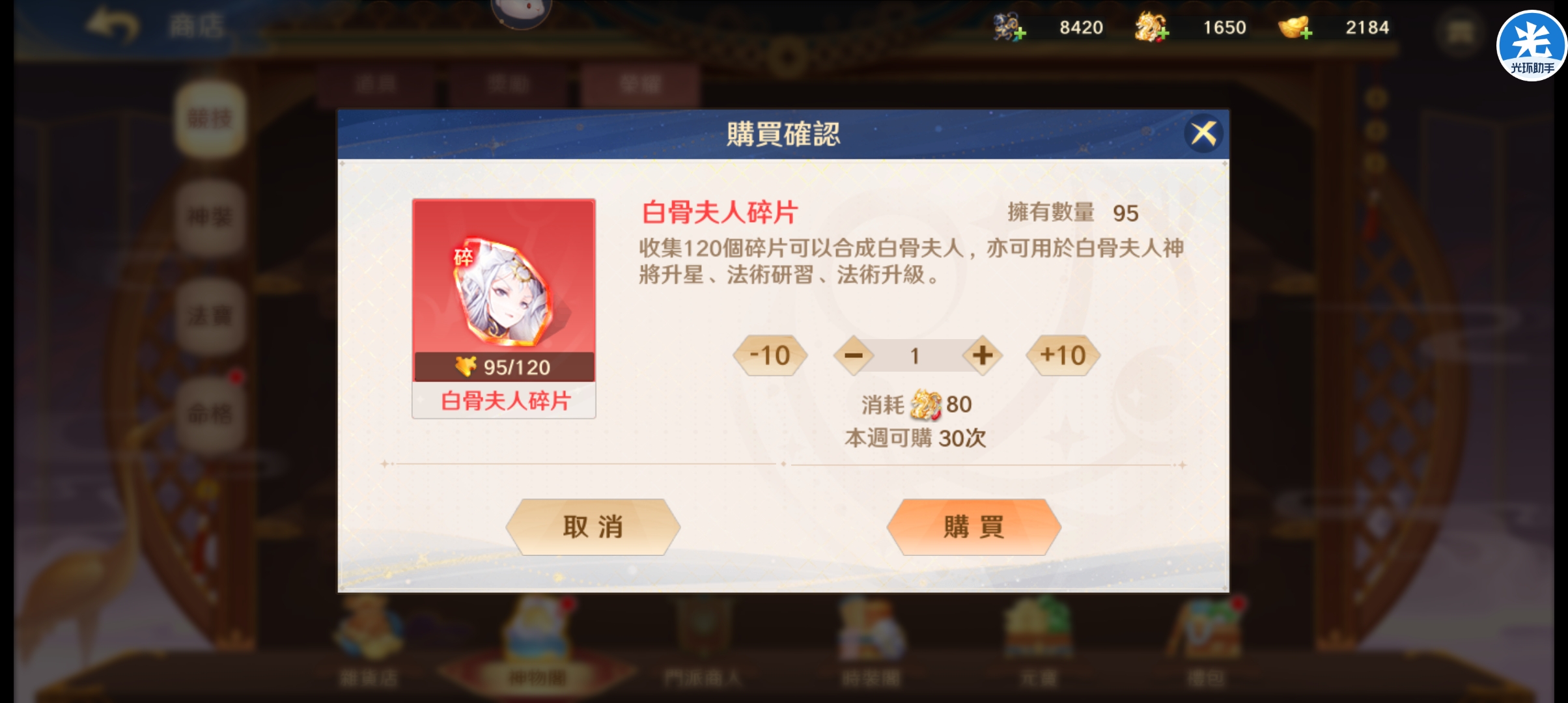Viewport: 1568px width, 703px height.
Task: Click the quantity field showing 1
Action: (915, 355)
